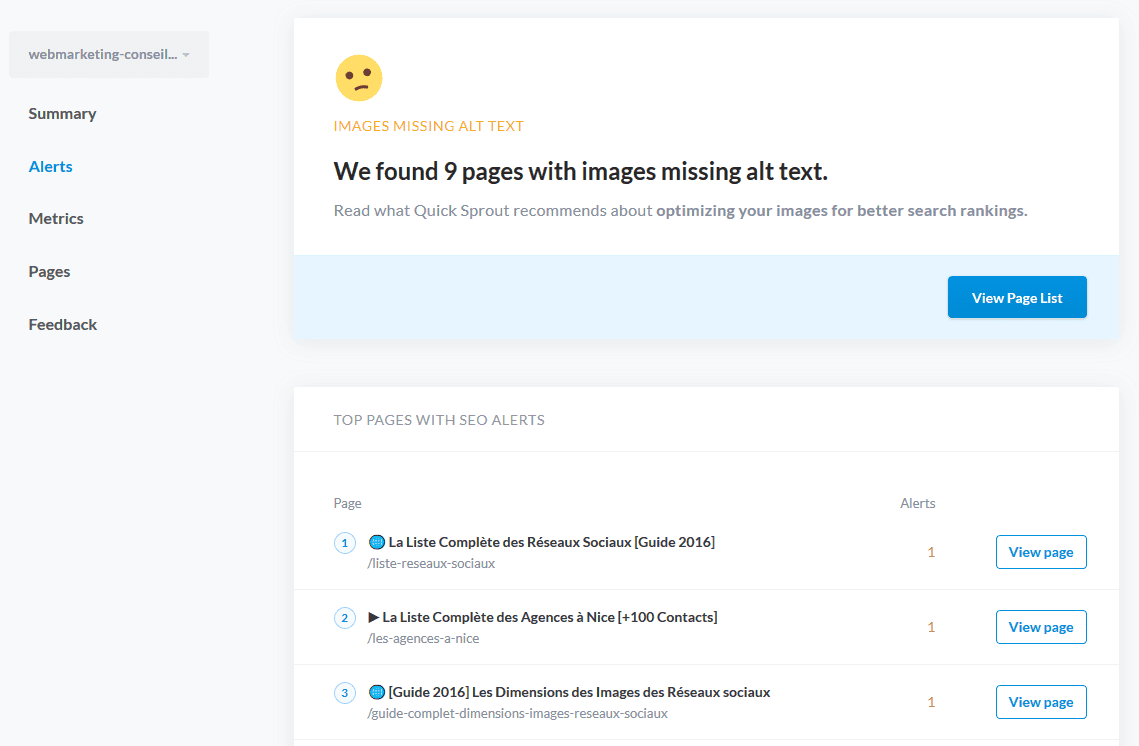1139x746 pixels.
Task: Select Alerts in the sidebar
Action: [51, 166]
